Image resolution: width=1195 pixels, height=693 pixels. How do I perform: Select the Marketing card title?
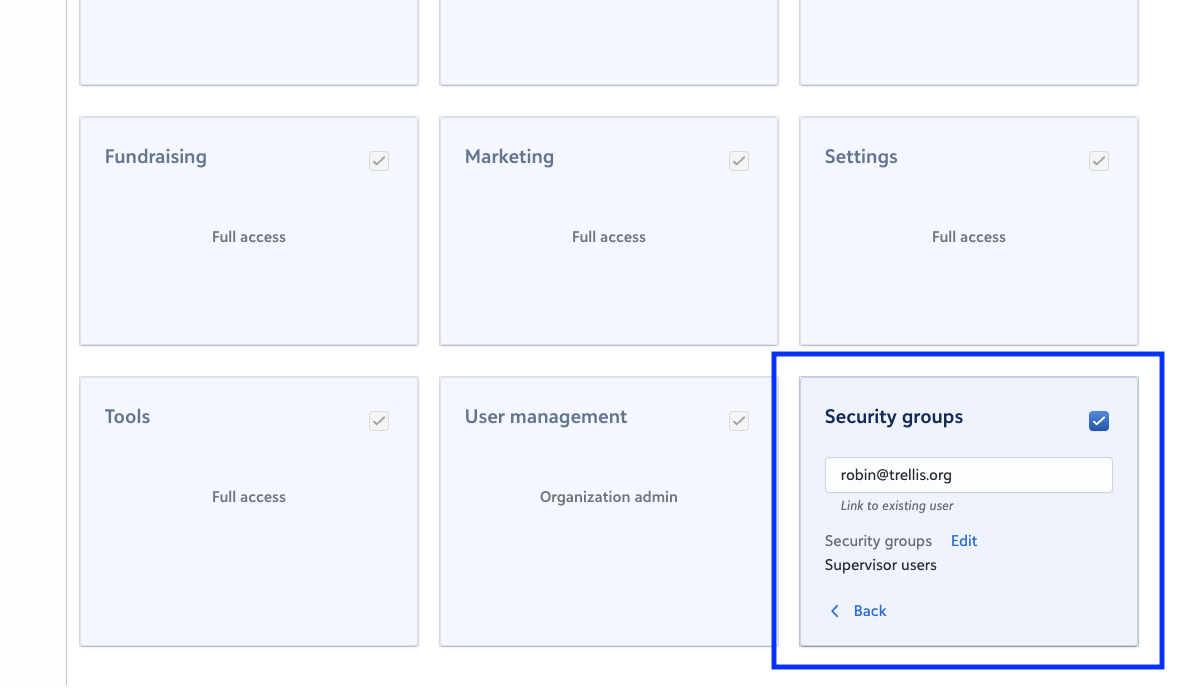pos(509,157)
